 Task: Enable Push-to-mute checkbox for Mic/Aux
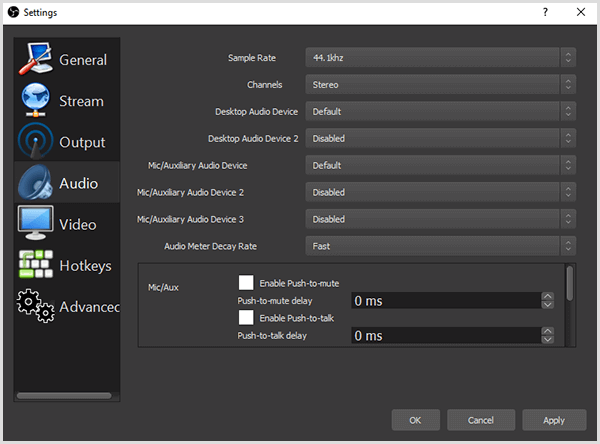246,283
